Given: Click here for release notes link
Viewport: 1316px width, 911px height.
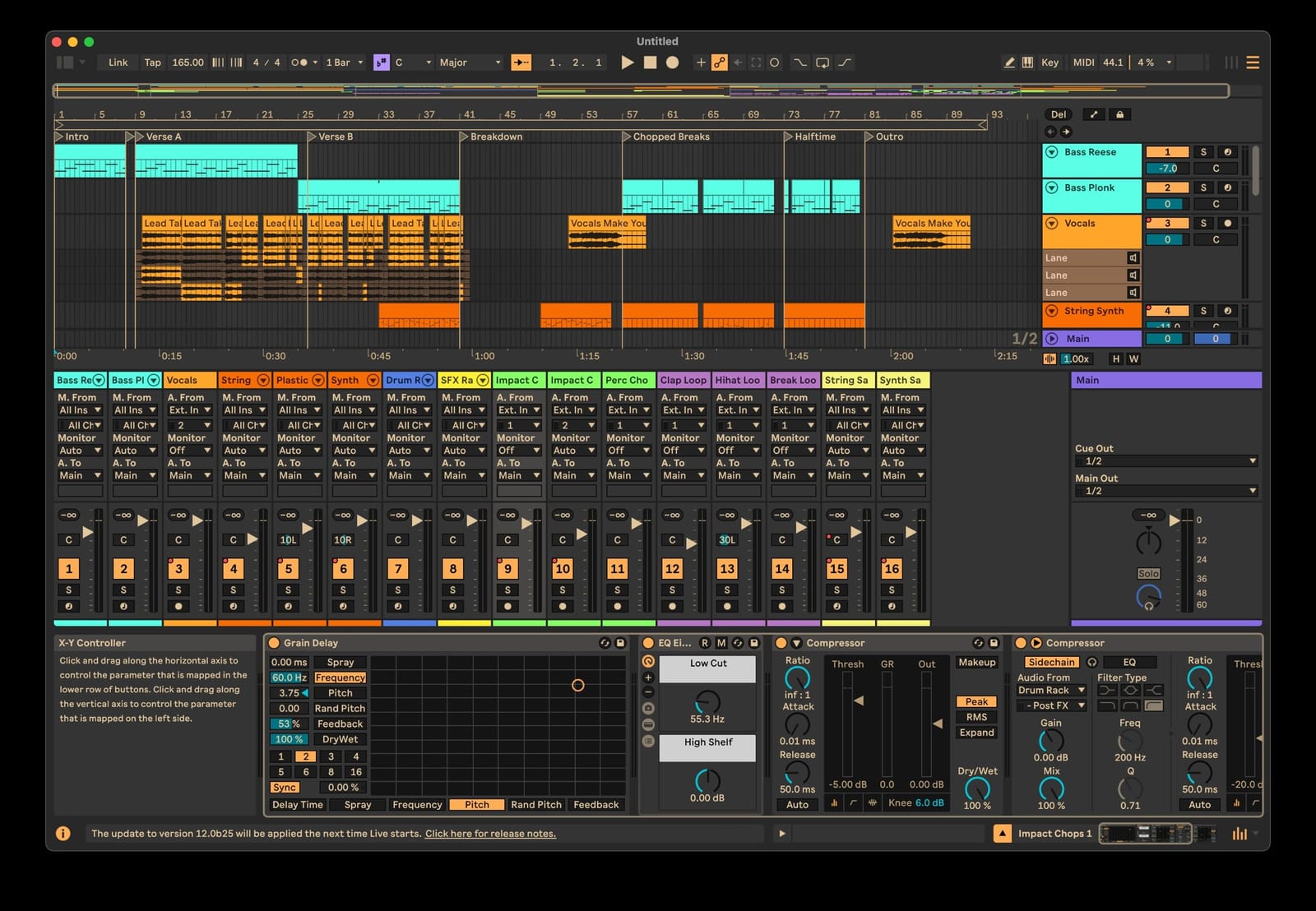Looking at the screenshot, I should click(x=489, y=833).
